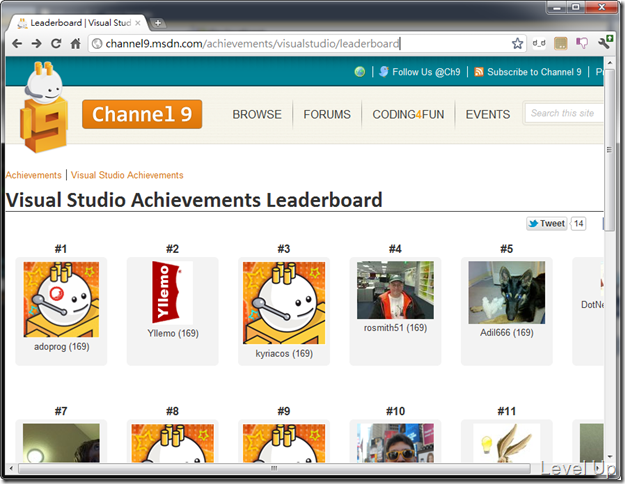Click the horizontal scrollbar left arrow
Image resolution: width=625 pixels, height=484 pixels.
(x=11, y=468)
